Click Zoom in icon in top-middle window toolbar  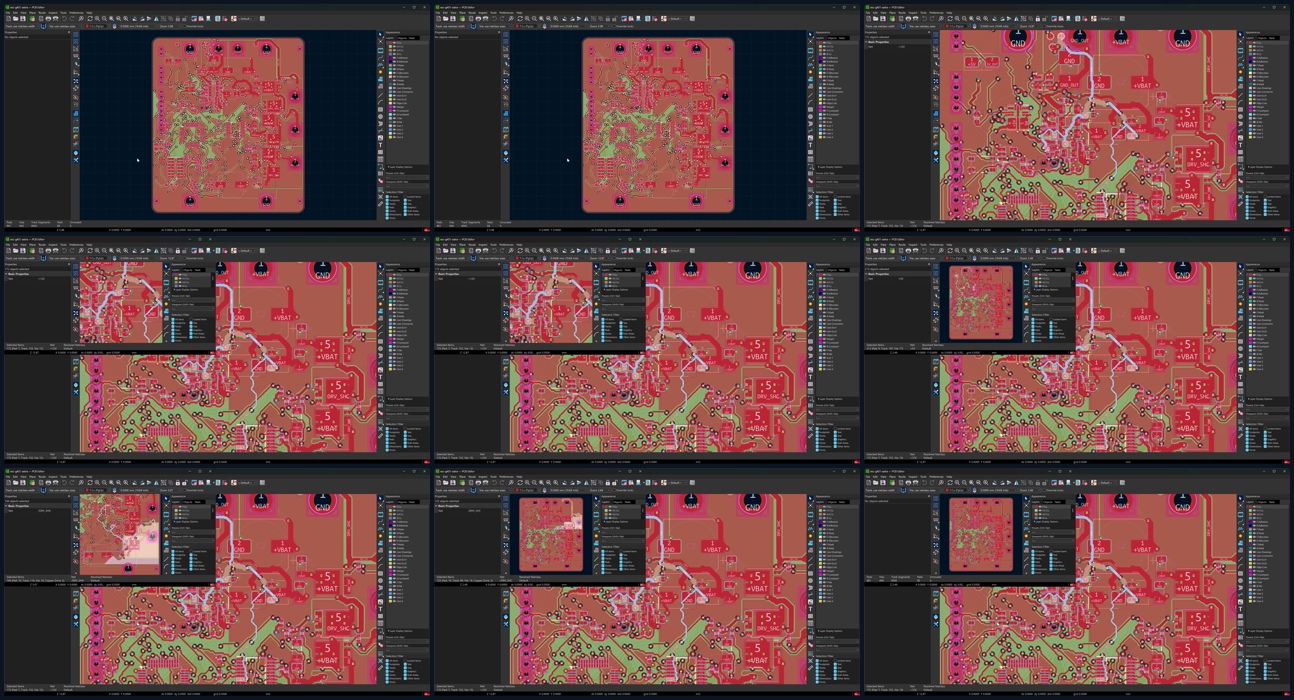(x=527, y=18)
